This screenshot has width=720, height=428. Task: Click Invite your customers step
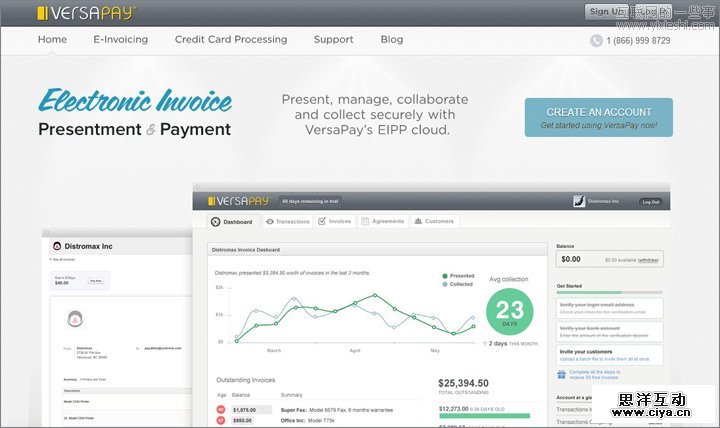(609, 355)
